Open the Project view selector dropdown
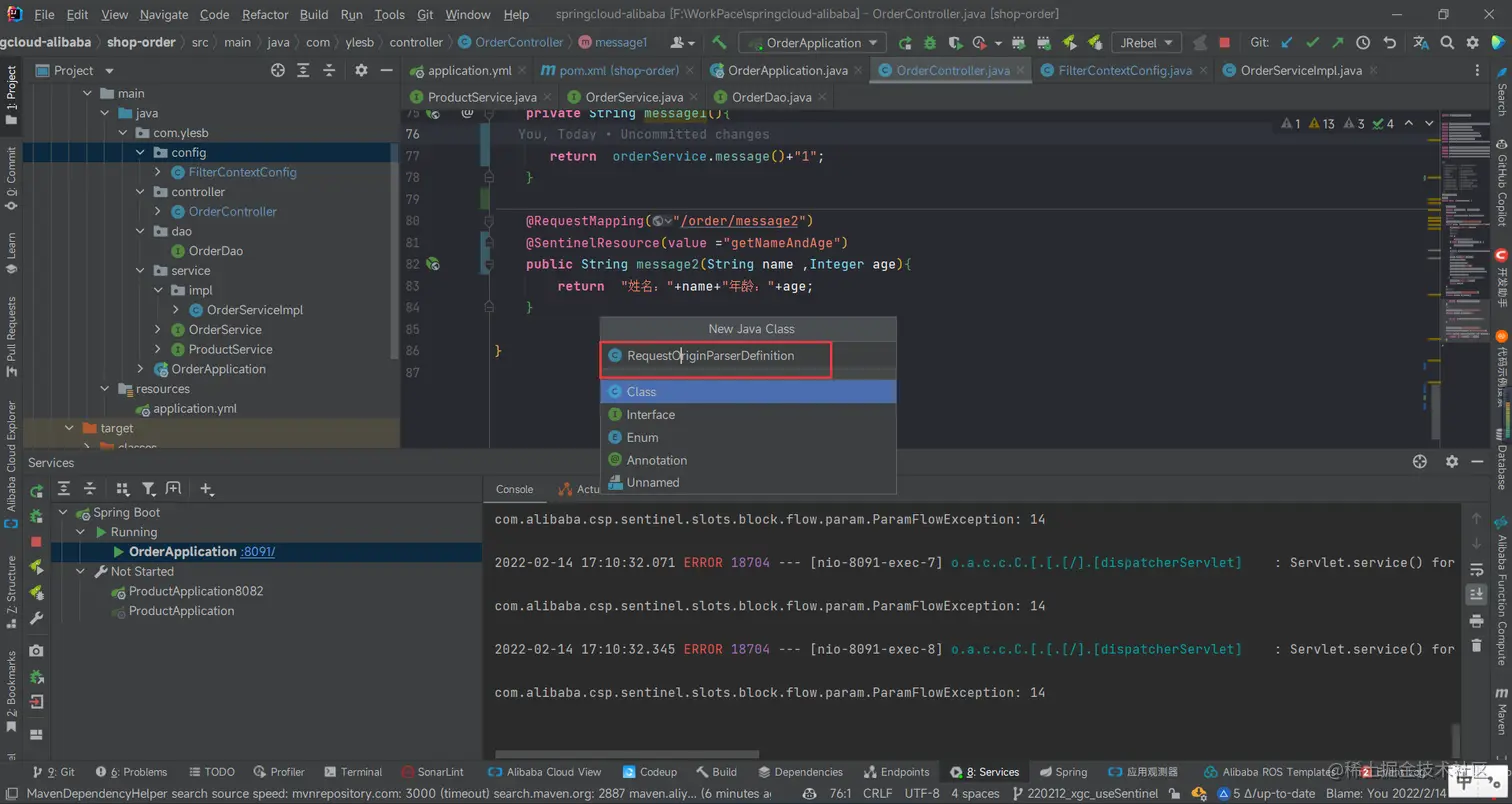 click(x=76, y=70)
